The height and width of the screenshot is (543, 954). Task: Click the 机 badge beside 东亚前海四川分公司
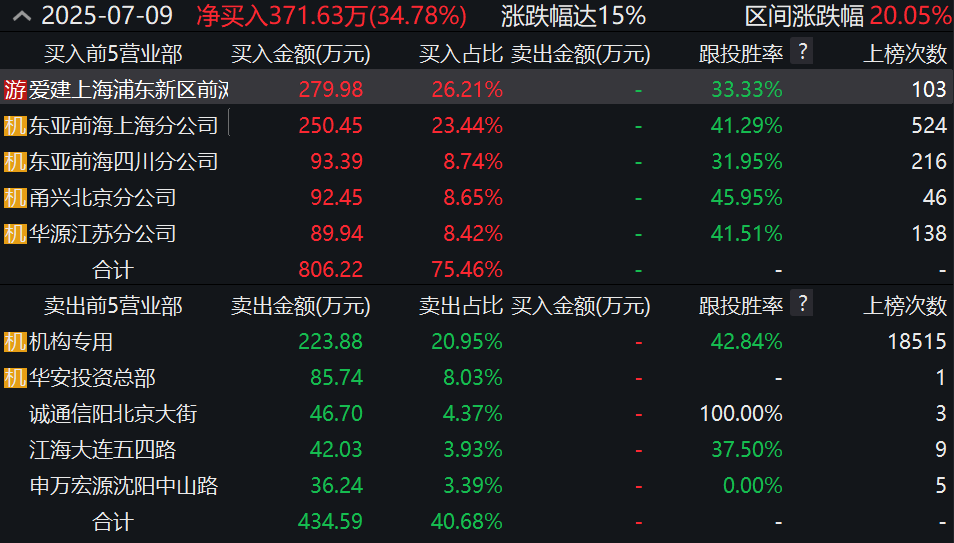click(15, 161)
